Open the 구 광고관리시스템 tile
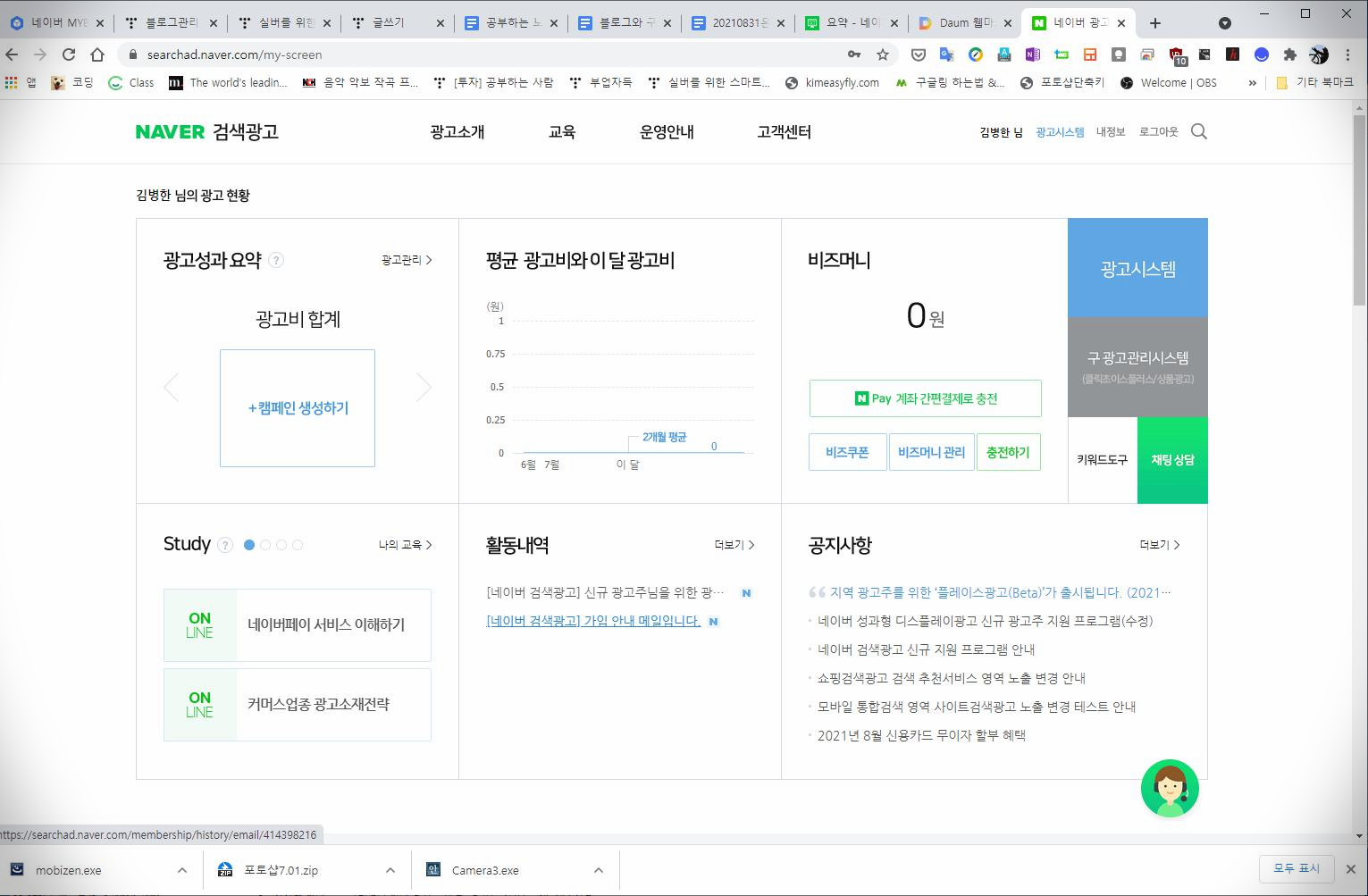1368x896 pixels. [1137, 367]
